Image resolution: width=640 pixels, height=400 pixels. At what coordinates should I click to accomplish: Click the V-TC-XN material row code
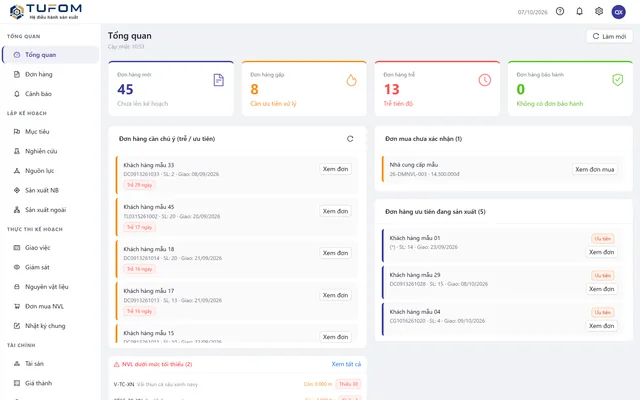pyautogui.click(x=124, y=384)
